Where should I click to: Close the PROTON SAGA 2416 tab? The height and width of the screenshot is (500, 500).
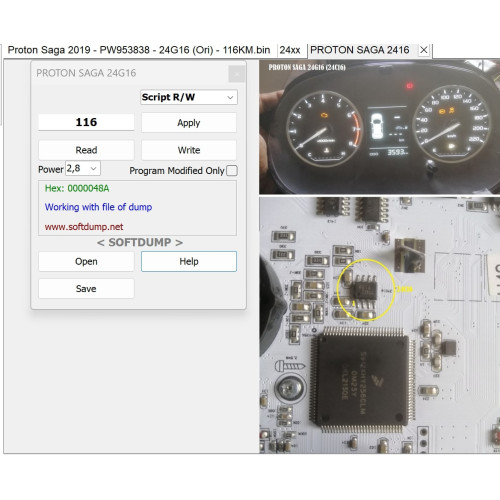tap(424, 50)
